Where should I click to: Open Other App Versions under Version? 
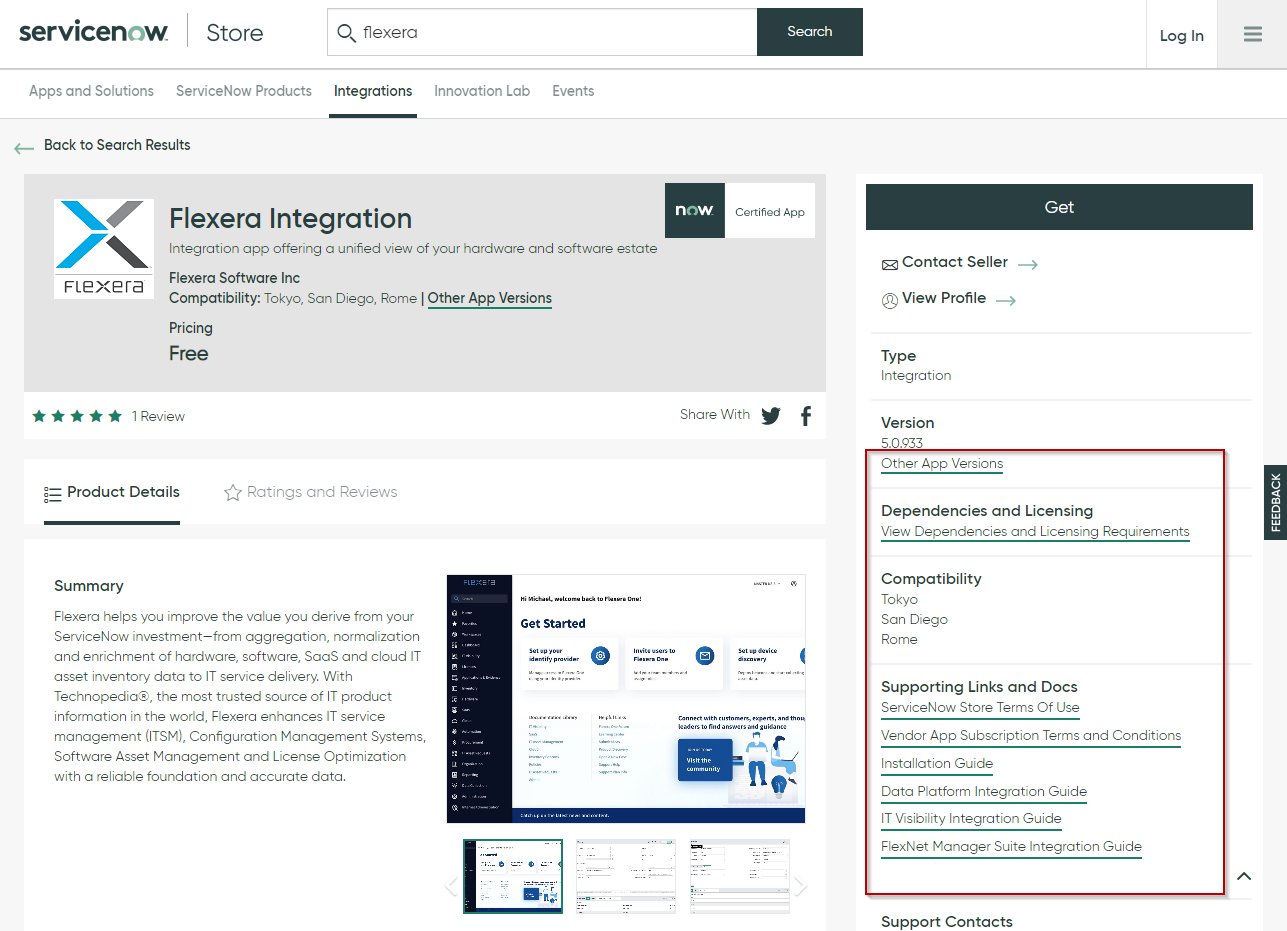[942, 464]
